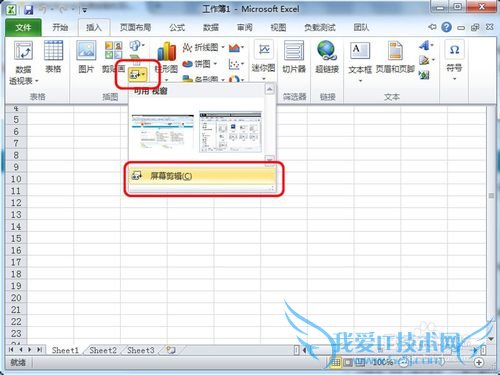This screenshot has width=500, height=375.
Task: Expand the Pie chart (饼图) dropdown arrow
Action: pos(215,63)
